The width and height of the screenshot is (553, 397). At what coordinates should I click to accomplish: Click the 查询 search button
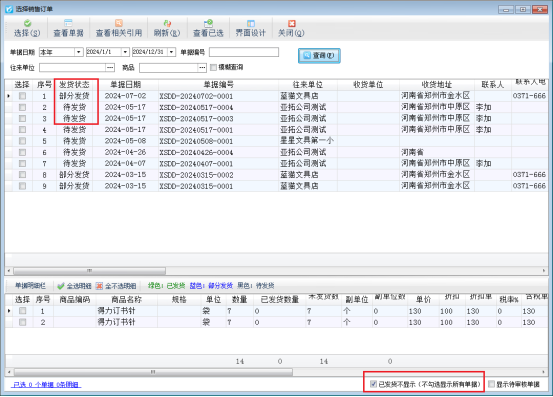(319, 56)
